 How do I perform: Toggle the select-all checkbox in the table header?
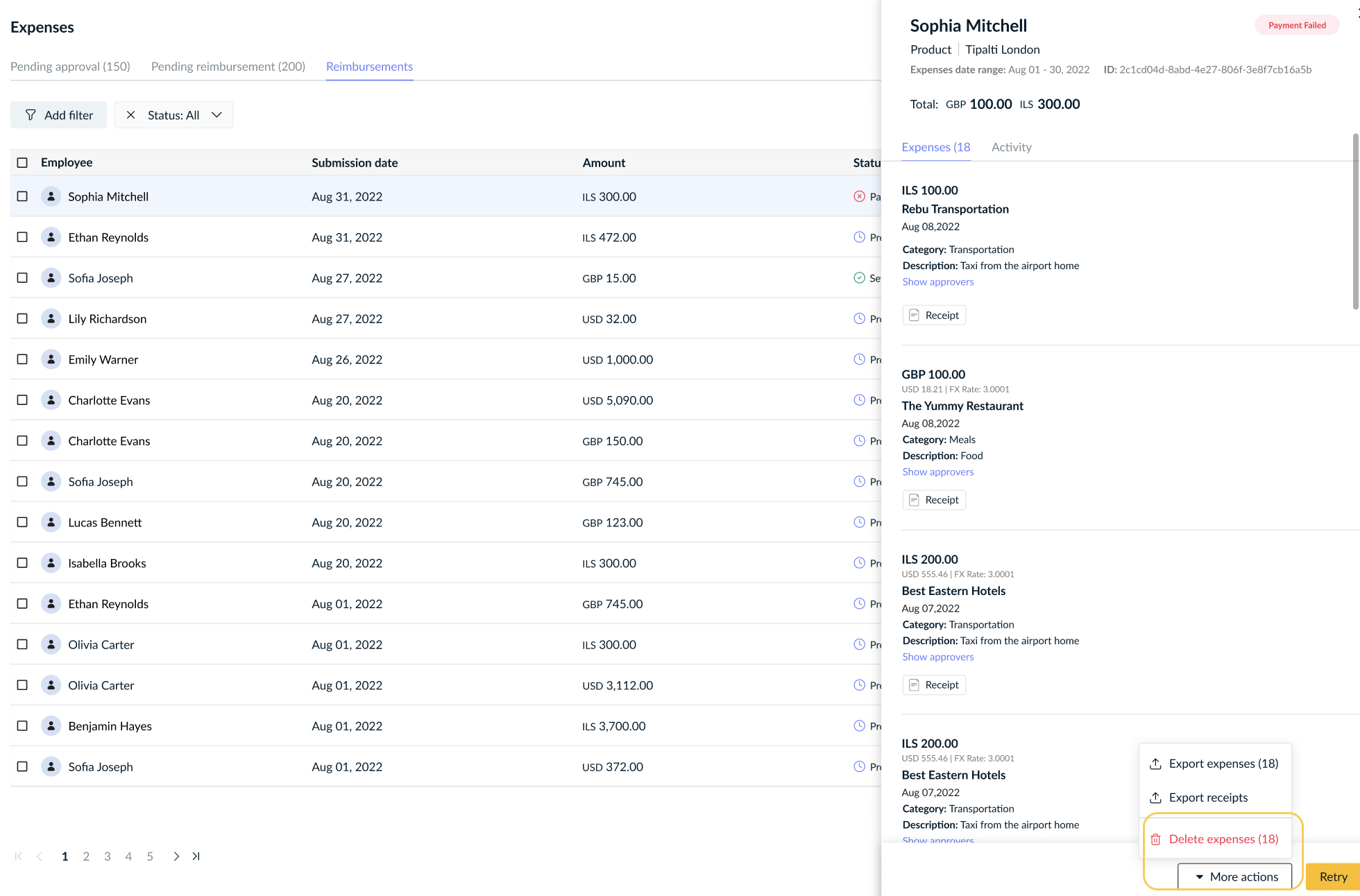[x=22, y=162]
